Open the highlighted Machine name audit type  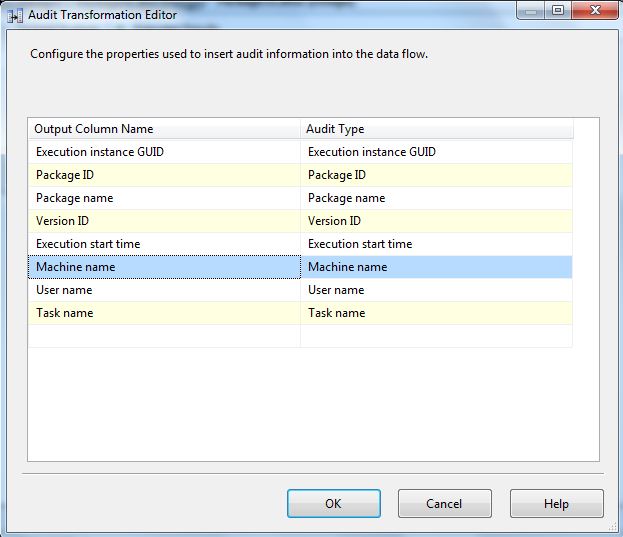436,267
